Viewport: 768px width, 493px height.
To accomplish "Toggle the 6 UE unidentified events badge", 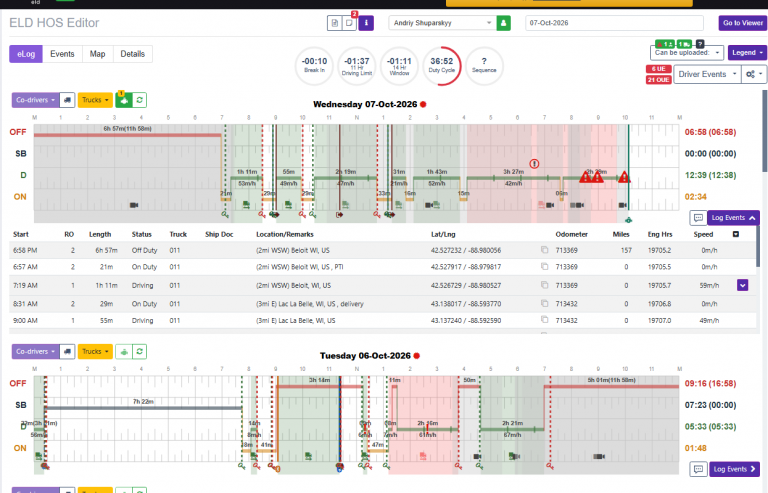I will pos(658,69).
